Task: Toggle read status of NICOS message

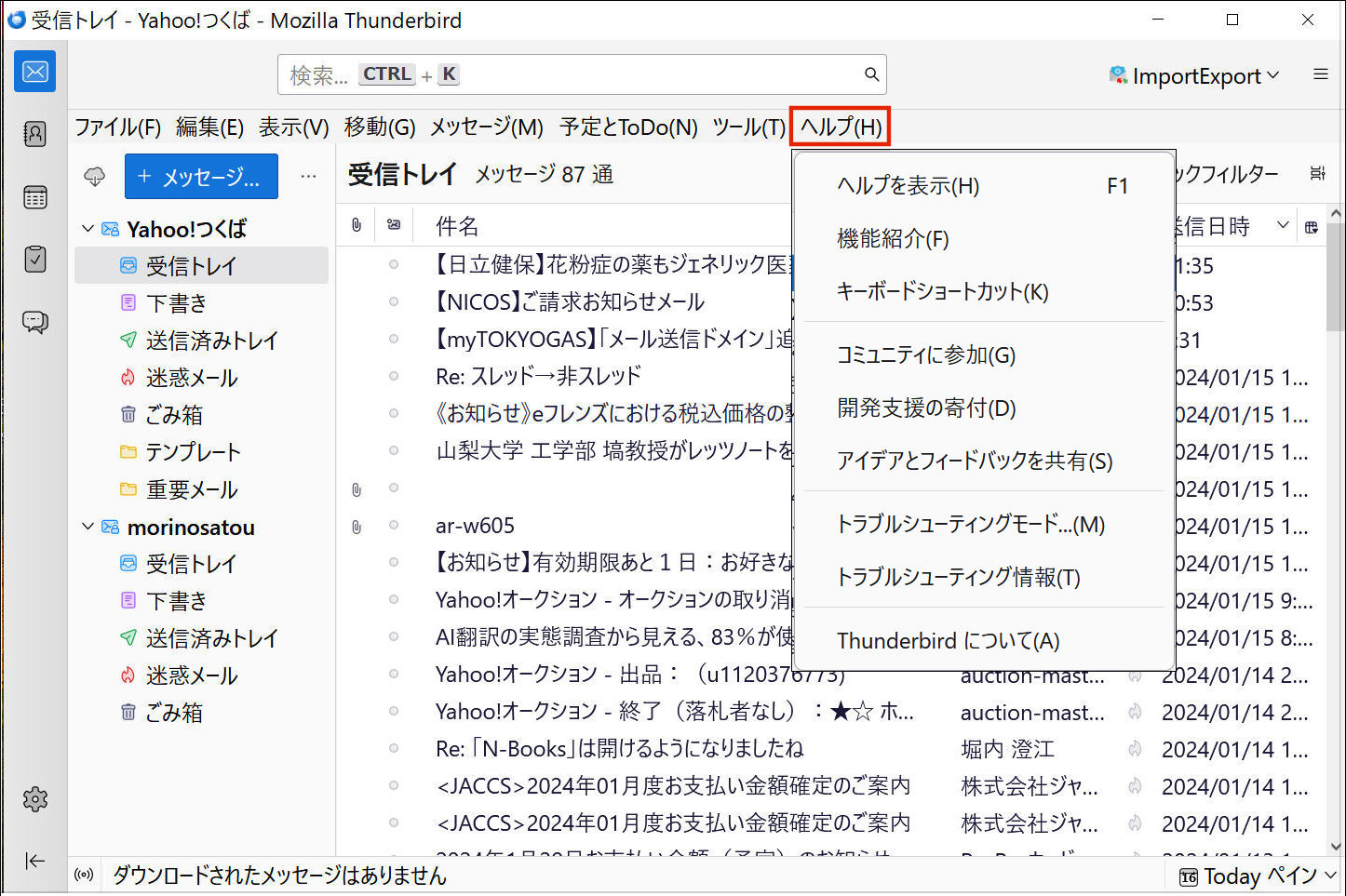Action: 394,301
